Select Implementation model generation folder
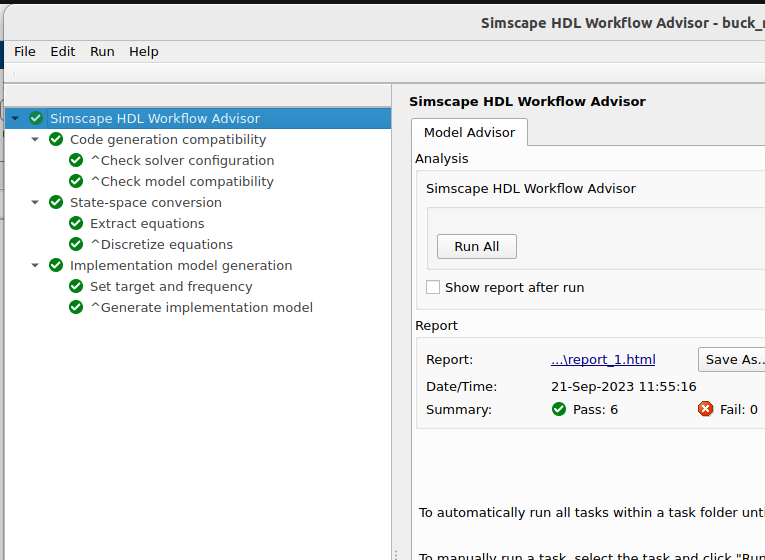The width and height of the screenshot is (765, 560). (181, 265)
